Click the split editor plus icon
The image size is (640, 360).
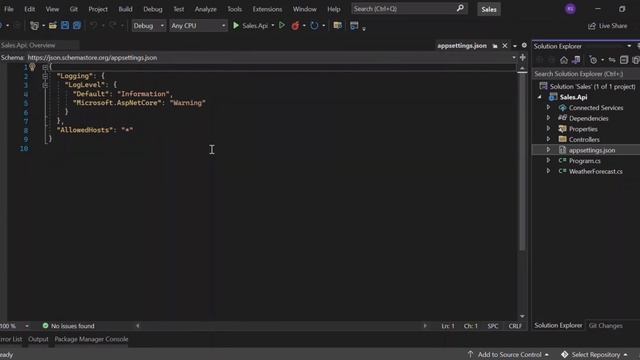coord(522,58)
